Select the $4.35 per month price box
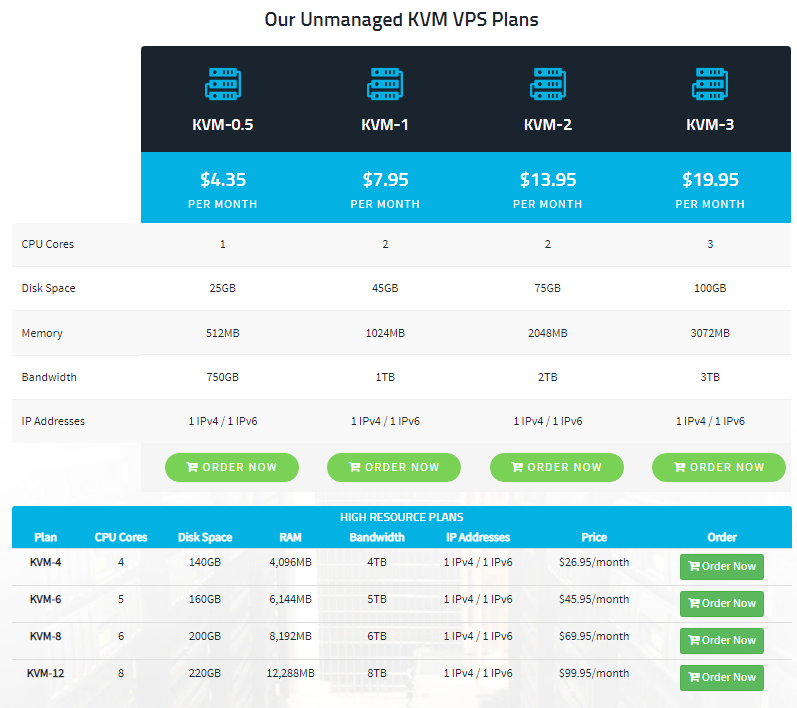Viewport: 797px width, 708px height. [x=222, y=188]
